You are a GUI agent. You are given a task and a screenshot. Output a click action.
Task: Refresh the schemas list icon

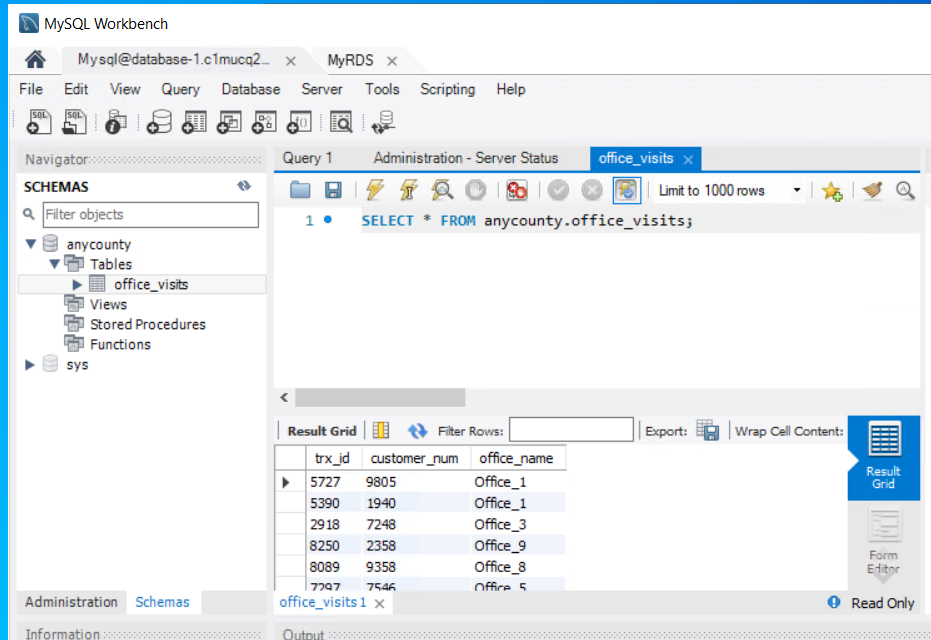pos(244,186)
